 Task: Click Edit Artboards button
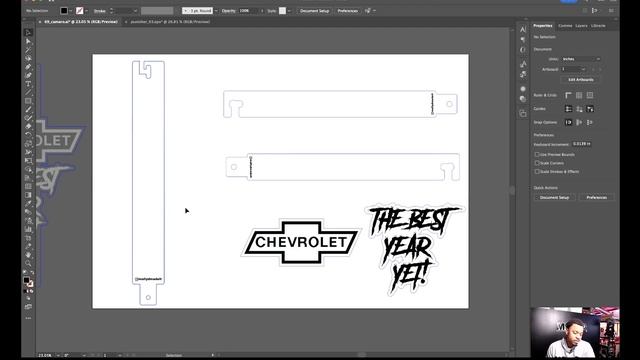pyautogui.click(x=581, y=80)
